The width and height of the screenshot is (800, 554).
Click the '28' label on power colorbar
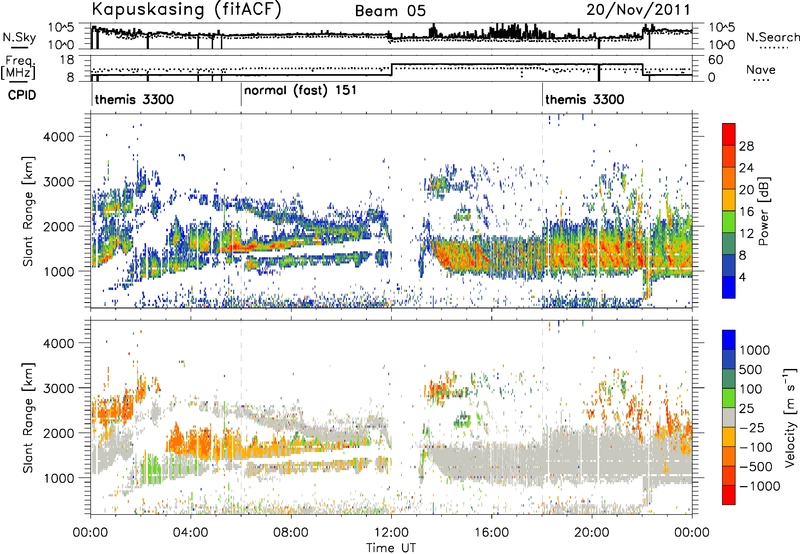(x=746, y=146)
